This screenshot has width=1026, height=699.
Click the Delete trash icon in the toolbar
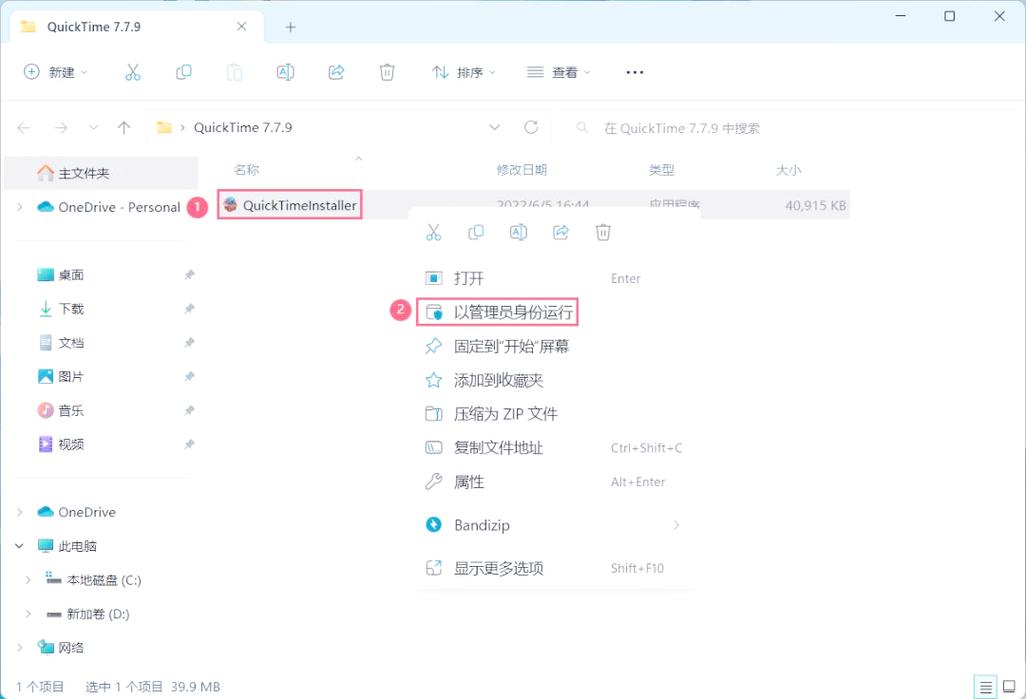387,72
